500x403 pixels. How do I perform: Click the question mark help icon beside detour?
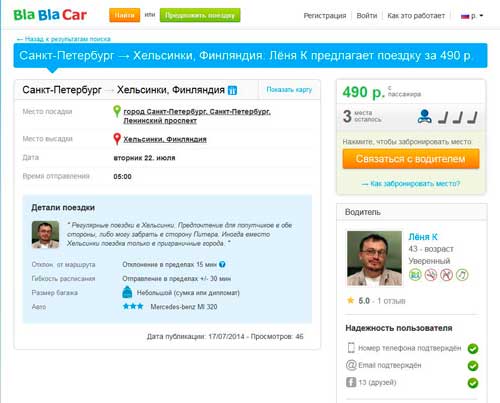222,264
